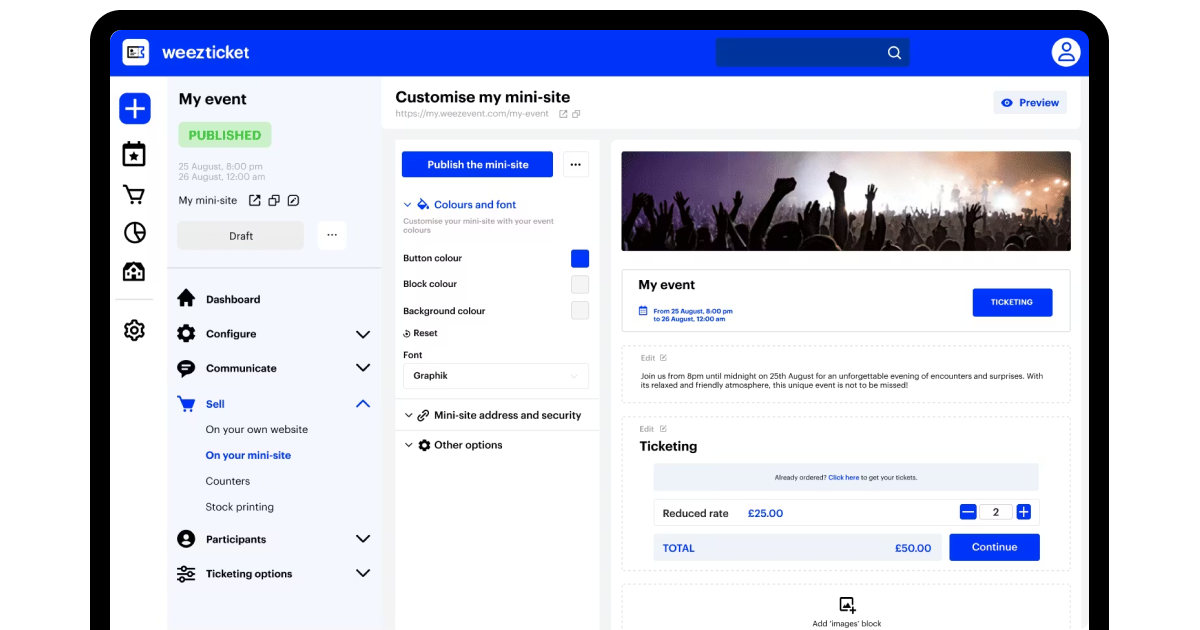Collapse the Sell menu chevron

[363, 404]
